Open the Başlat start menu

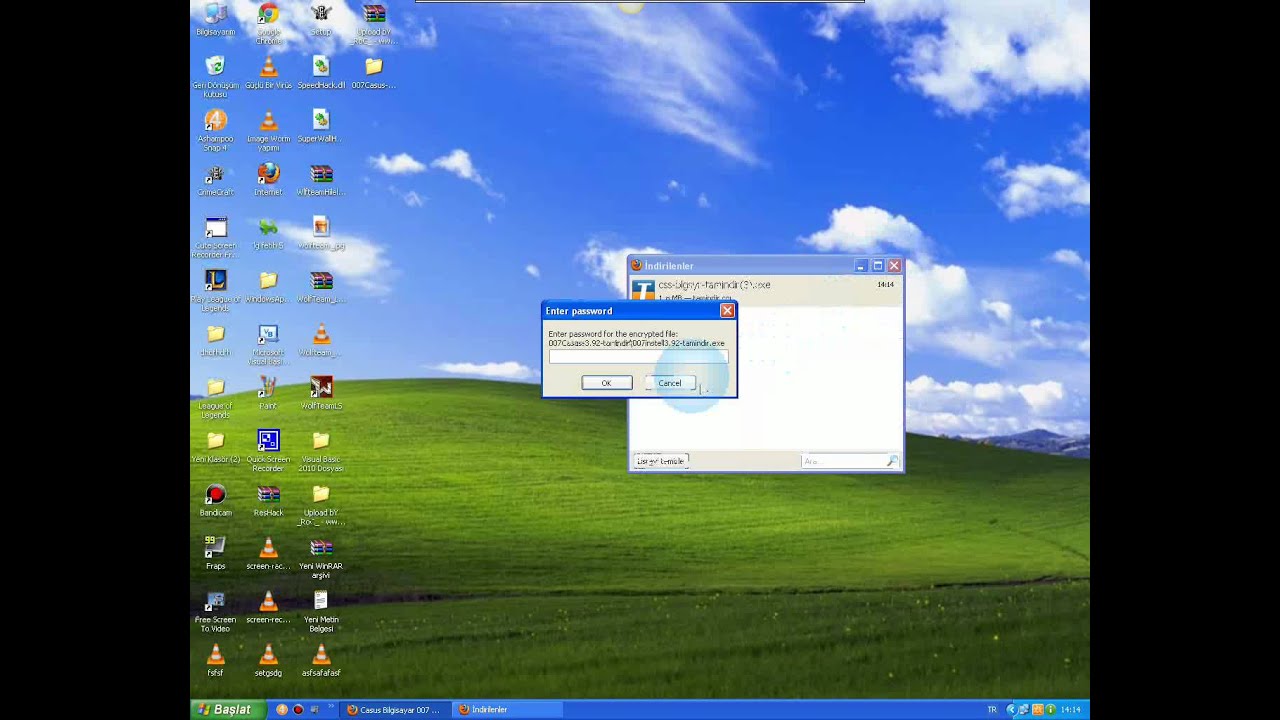pos(228,710)
